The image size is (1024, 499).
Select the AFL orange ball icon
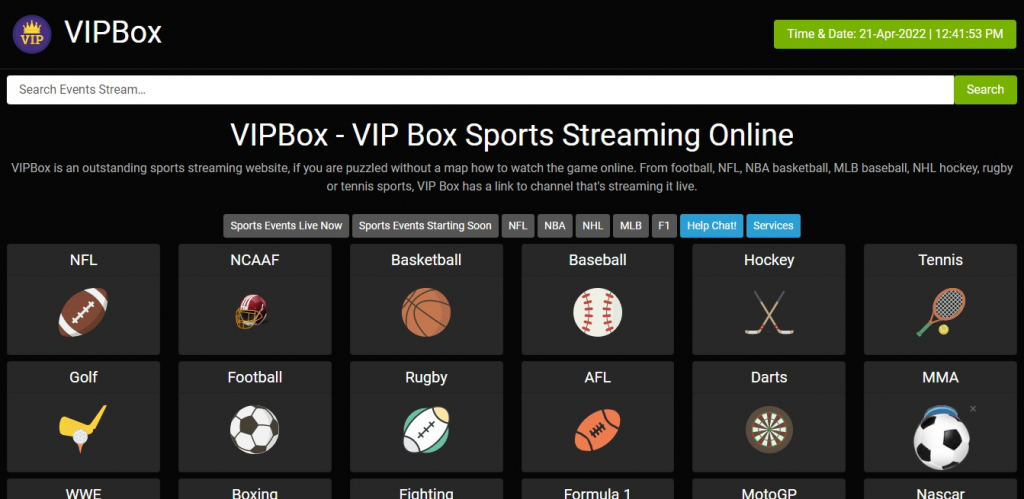598,429
